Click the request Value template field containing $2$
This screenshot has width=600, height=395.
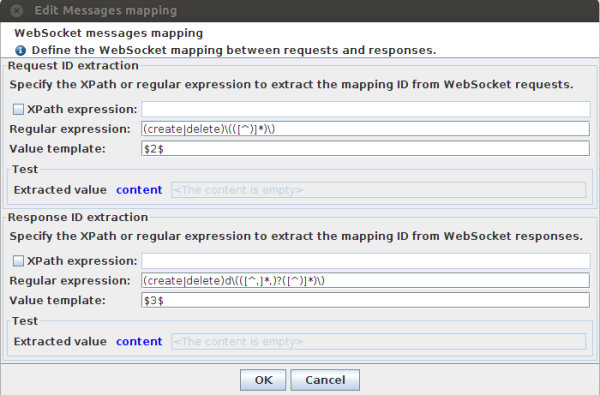[x=365, y=149]
